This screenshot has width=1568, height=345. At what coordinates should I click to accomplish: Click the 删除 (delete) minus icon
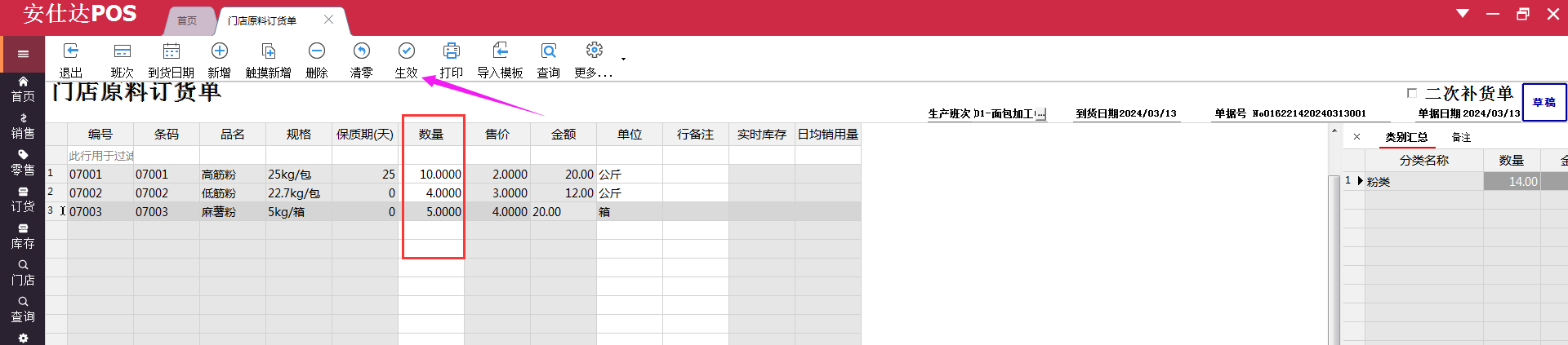tap(317, 51)
